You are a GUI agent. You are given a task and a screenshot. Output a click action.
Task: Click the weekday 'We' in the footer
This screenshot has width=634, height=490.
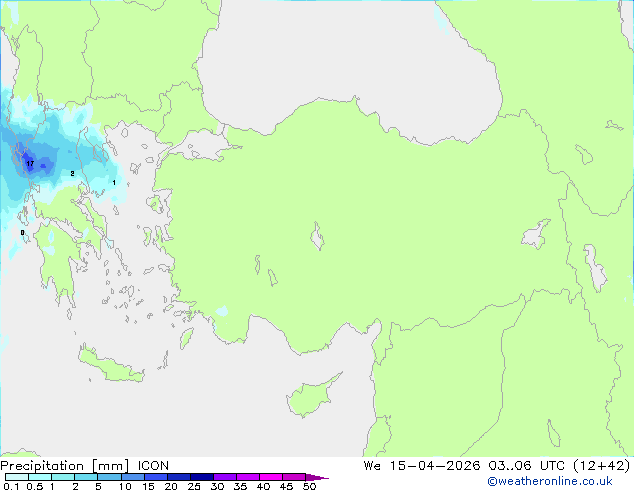pyautogui.click(x=372, y=466)
